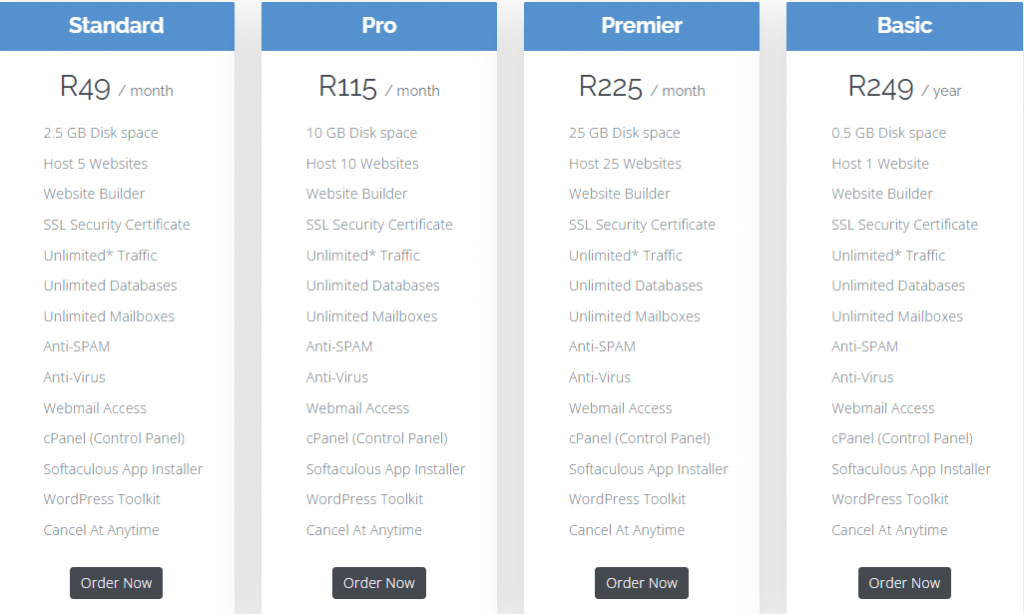Click '25 GB Disk space' in Premier
The width and height of the screenshot is (1024, 614).
624,133
